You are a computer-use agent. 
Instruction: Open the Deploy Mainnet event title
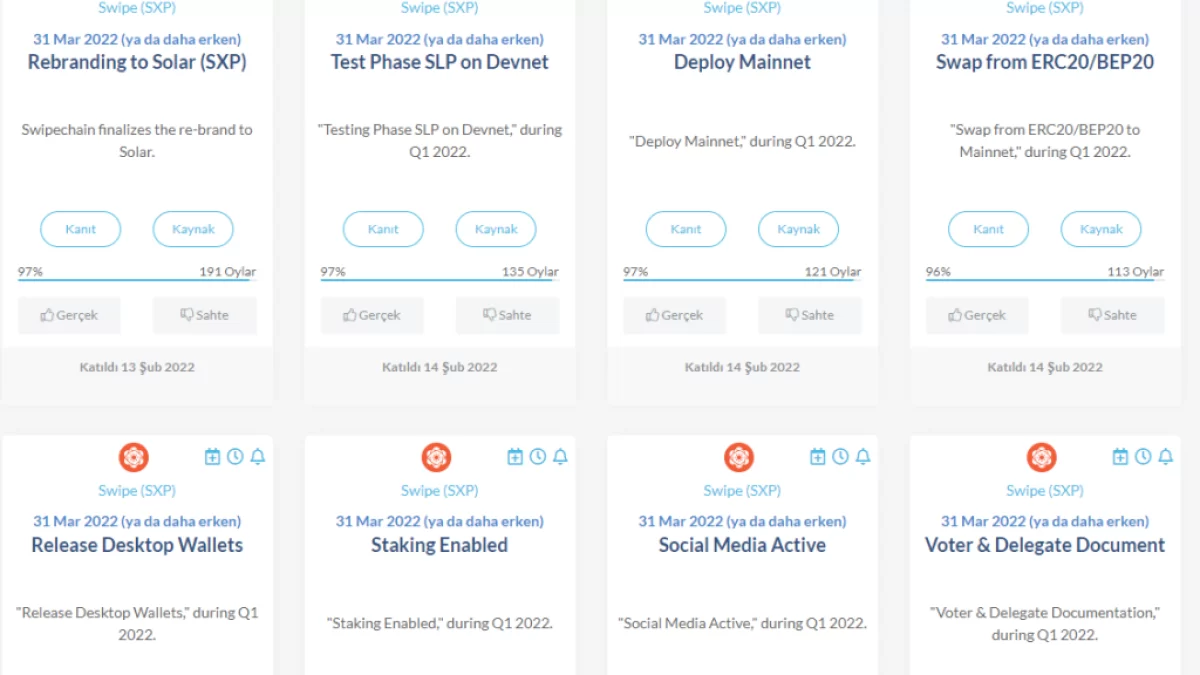click(x=742, y=62)
